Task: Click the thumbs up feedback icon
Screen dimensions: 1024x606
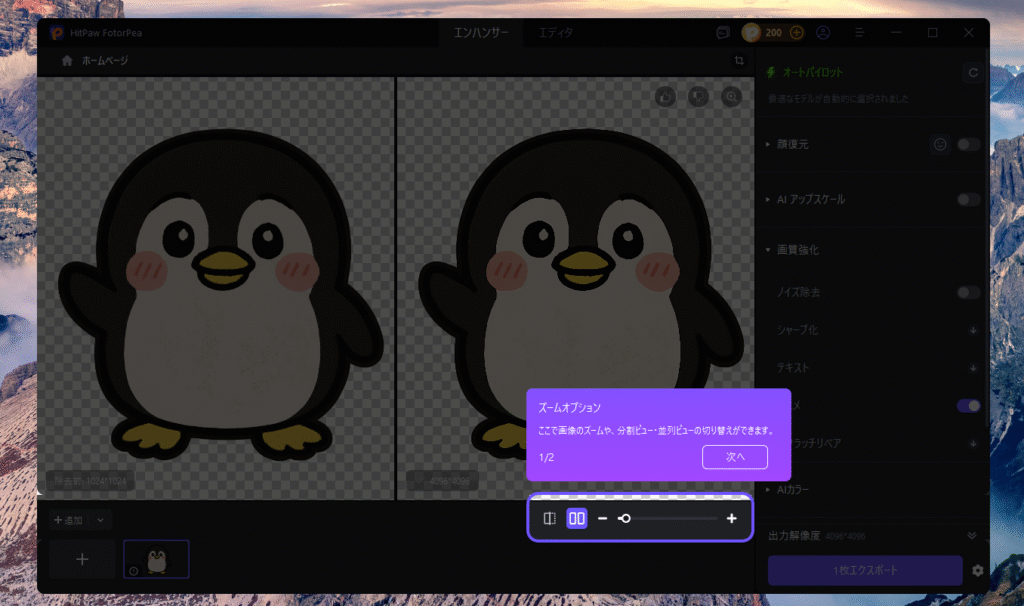Action: point(665,96)
